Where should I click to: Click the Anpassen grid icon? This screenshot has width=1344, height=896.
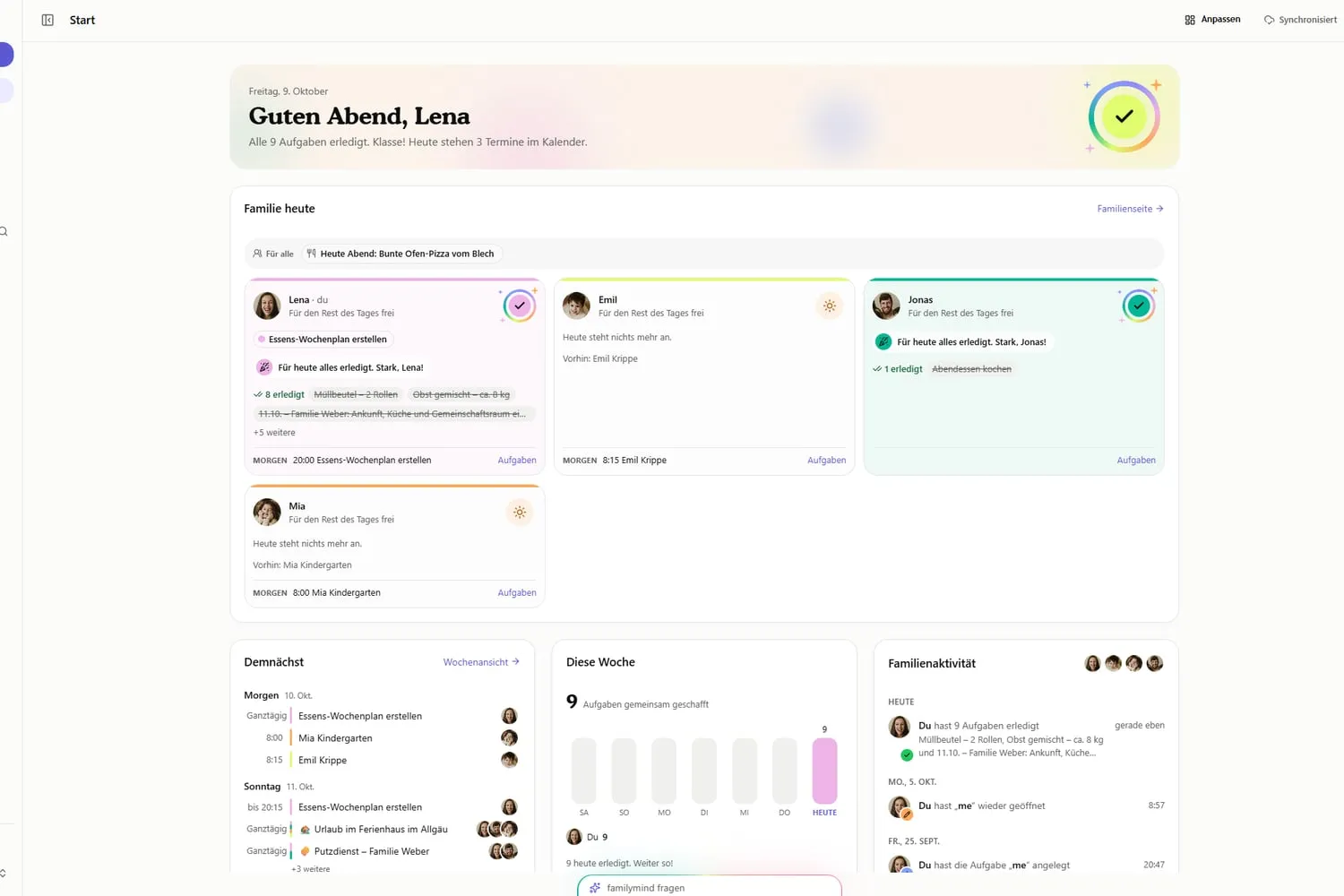pos(1190,20)
